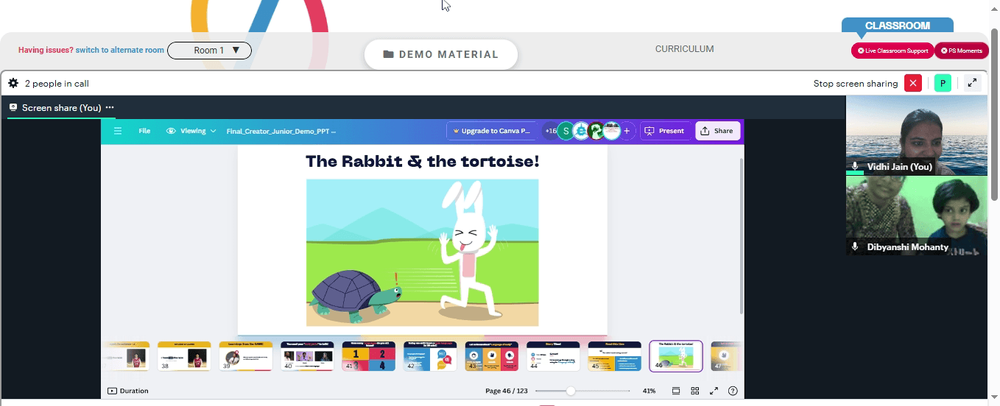Toggle thumbnail strip view icon

coord(676,391)
